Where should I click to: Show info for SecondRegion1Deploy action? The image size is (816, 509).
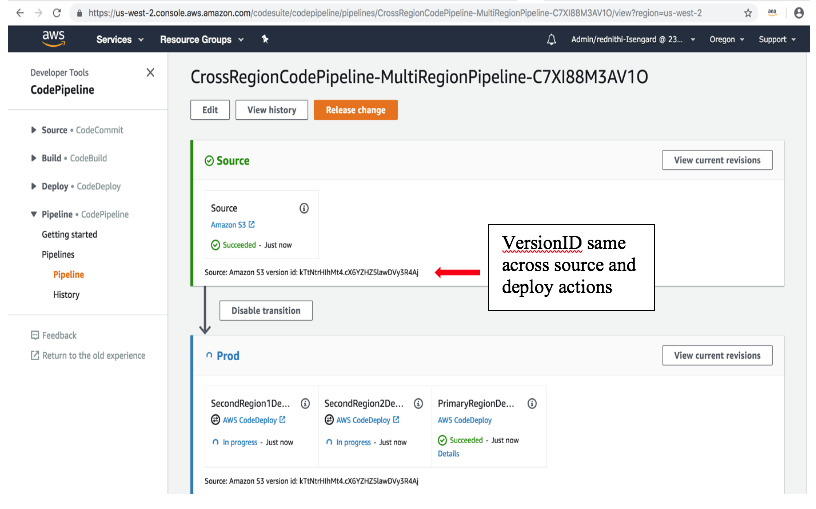pyautogui.click(x=305, y=403)
